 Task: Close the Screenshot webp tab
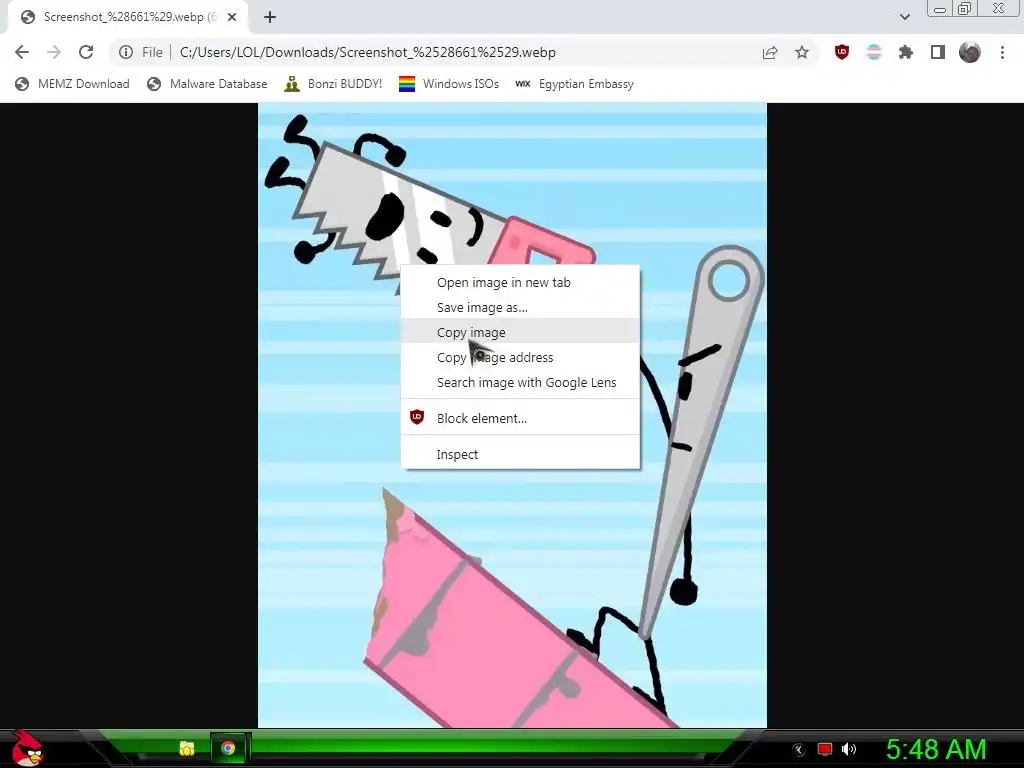(x=232, y=18)
